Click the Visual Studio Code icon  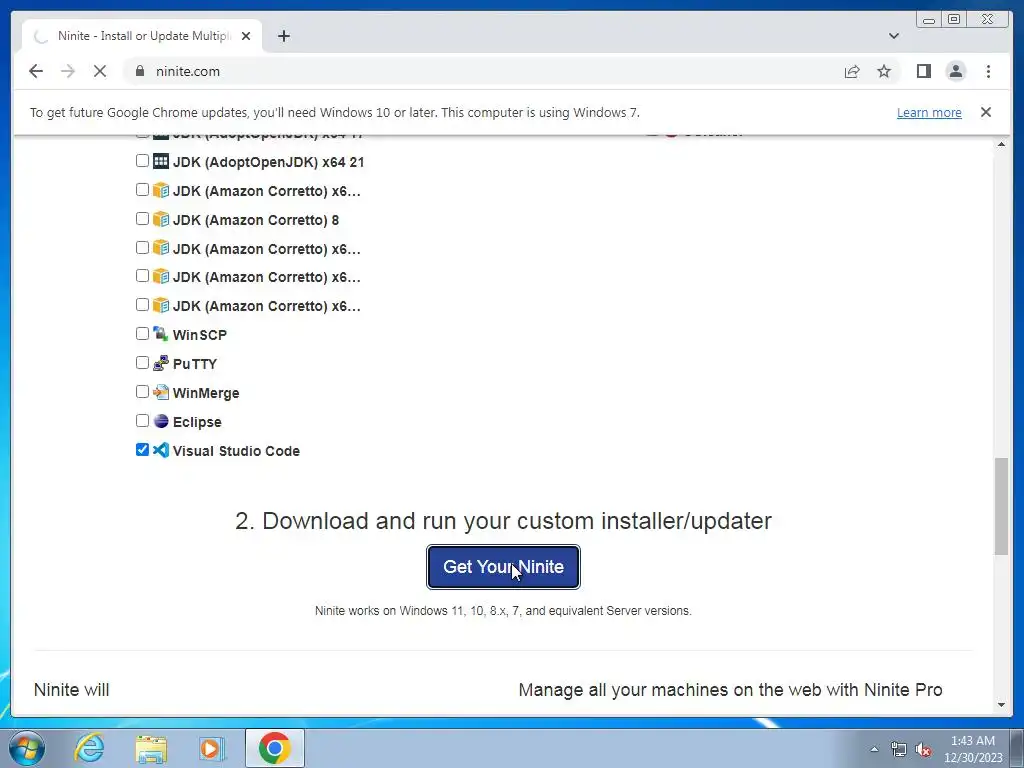point(161,450)
